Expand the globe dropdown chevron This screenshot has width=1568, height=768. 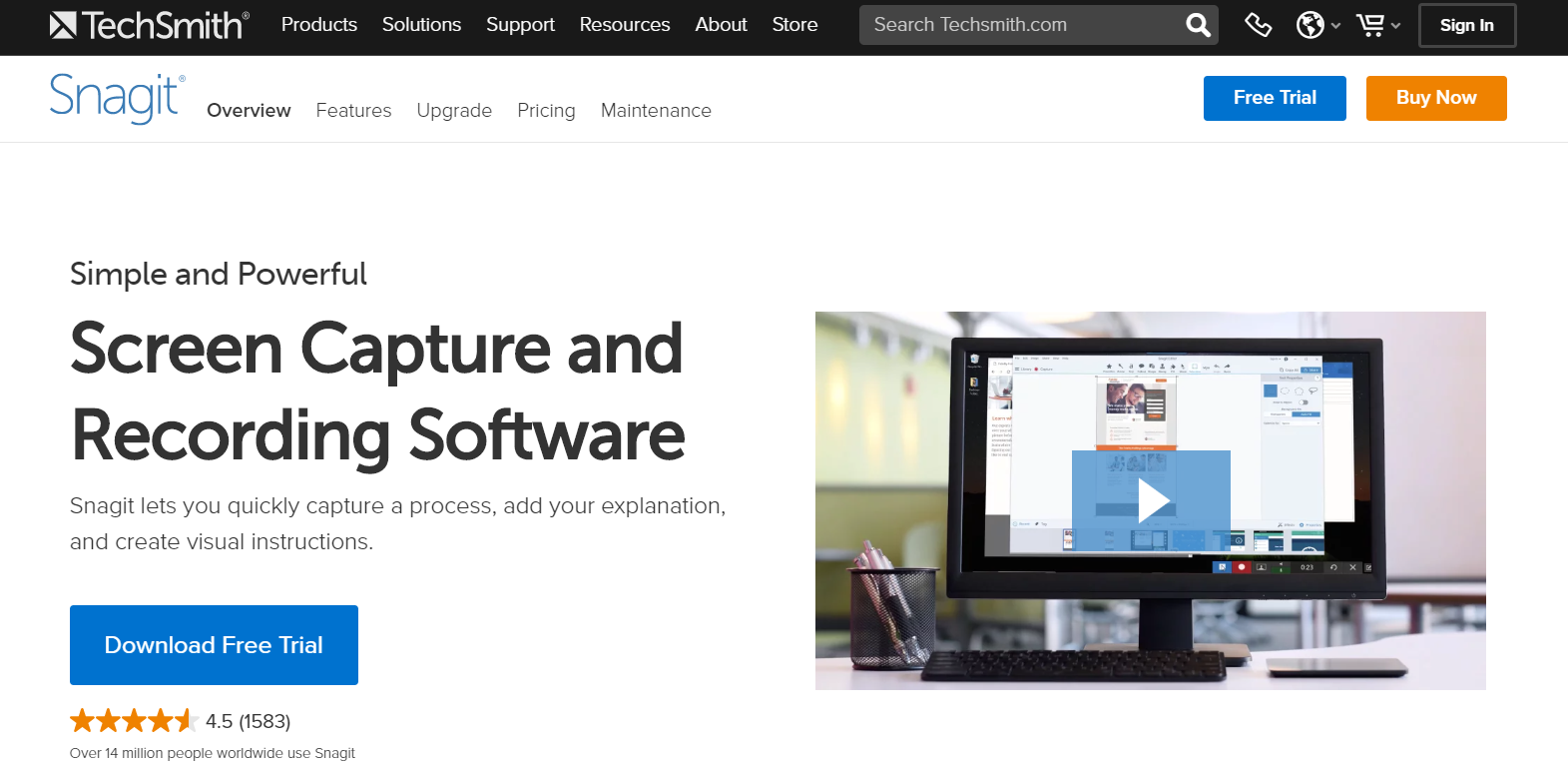[x=1335, y=26]
